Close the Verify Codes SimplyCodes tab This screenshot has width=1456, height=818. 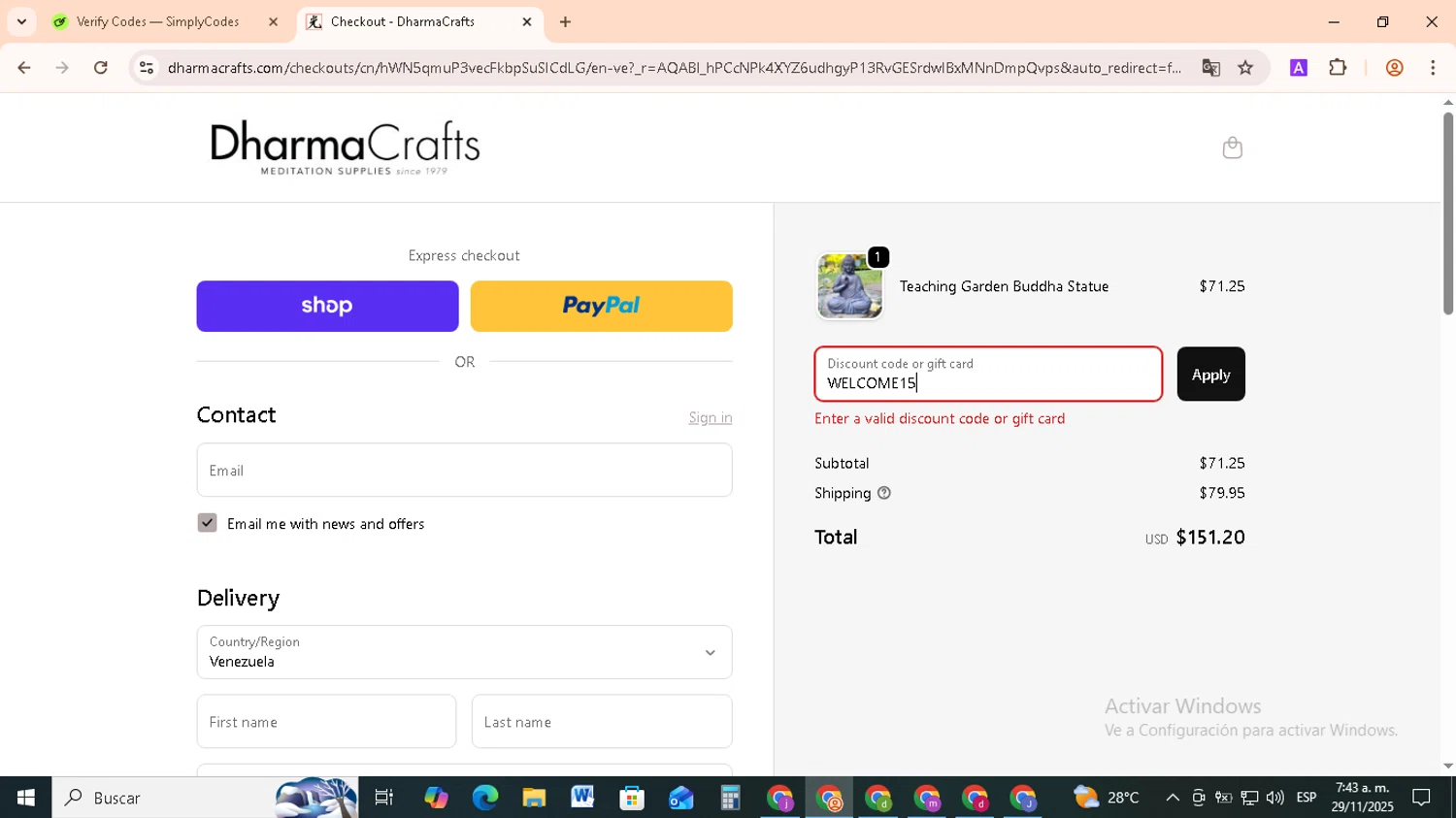pos(273,21)
